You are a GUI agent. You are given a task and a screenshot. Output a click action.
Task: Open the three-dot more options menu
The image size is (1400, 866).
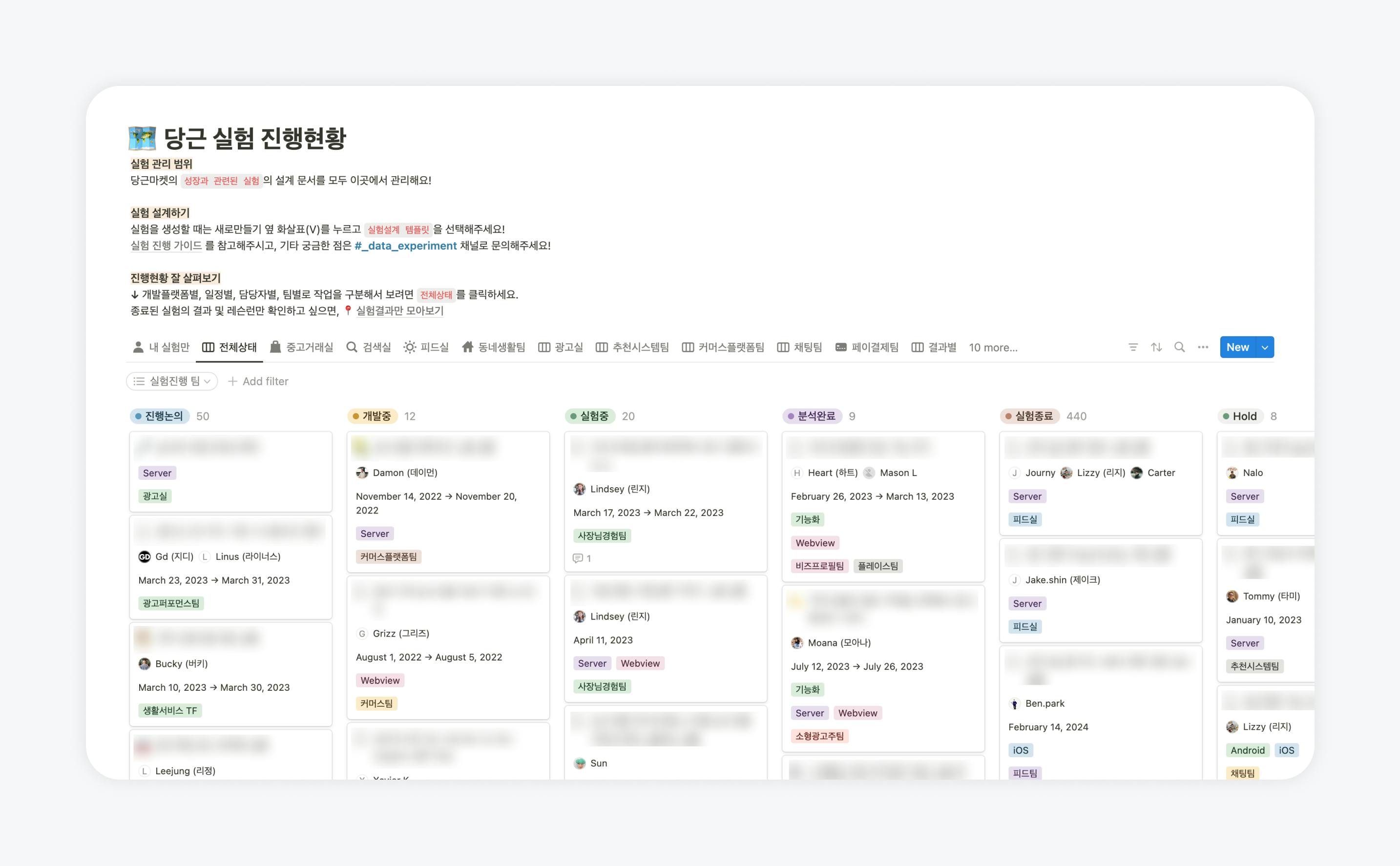pyautogui.click(x=1203, y=347)
